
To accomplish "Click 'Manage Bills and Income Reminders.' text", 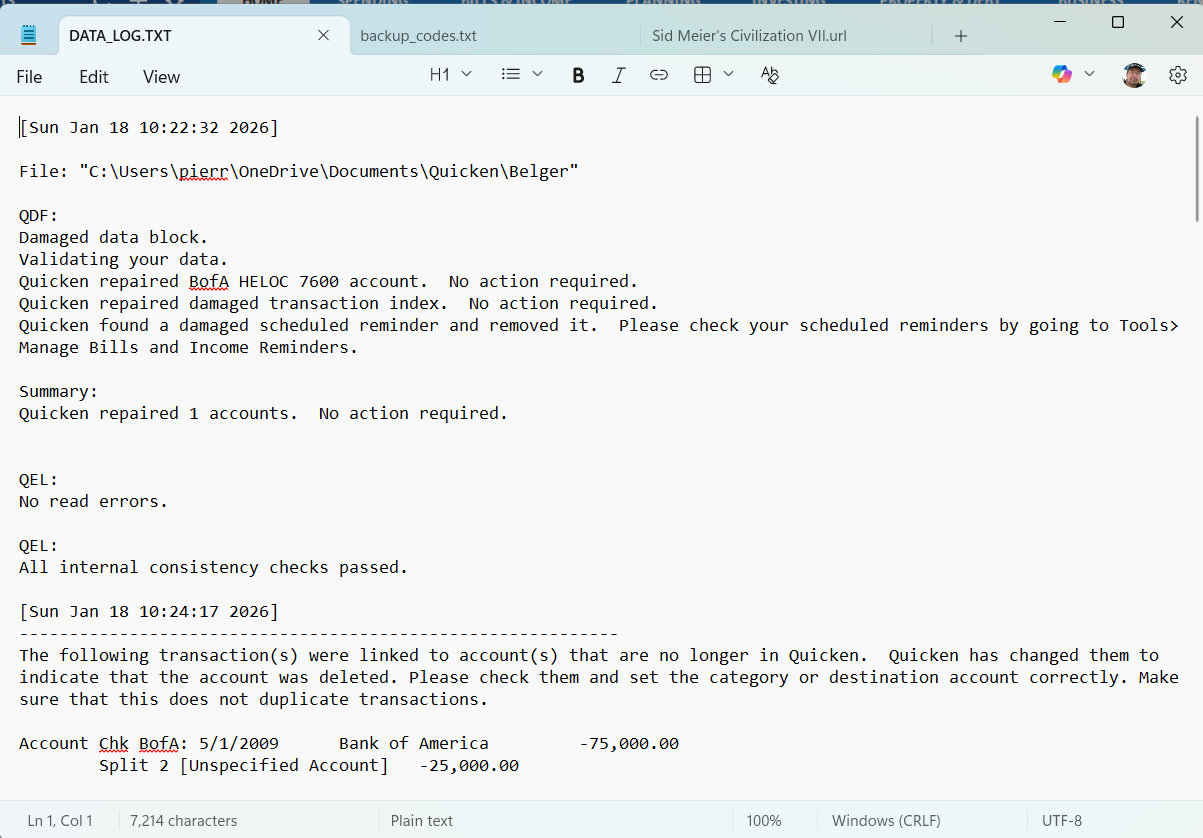I will [x=189, y=348].
